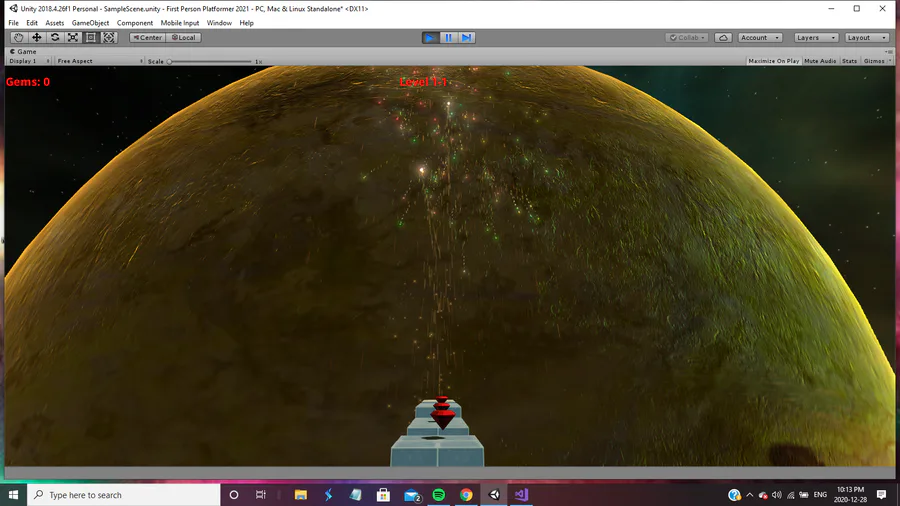Open the GameObject menu
The width and height of the screenshot is (900, 506).
(x=90, y=23)
